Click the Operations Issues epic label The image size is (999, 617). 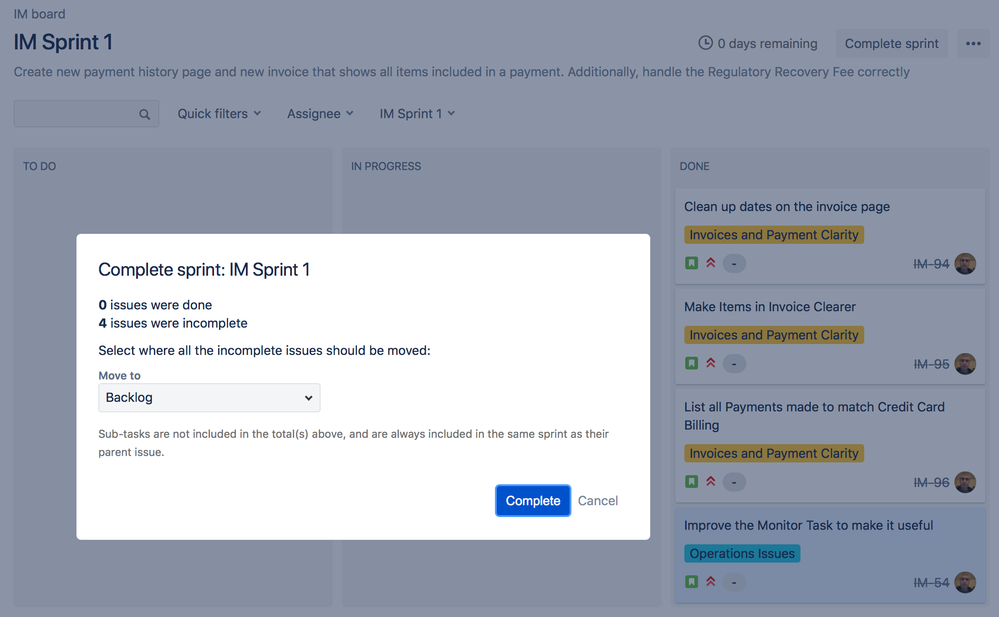tap(742, 553)
